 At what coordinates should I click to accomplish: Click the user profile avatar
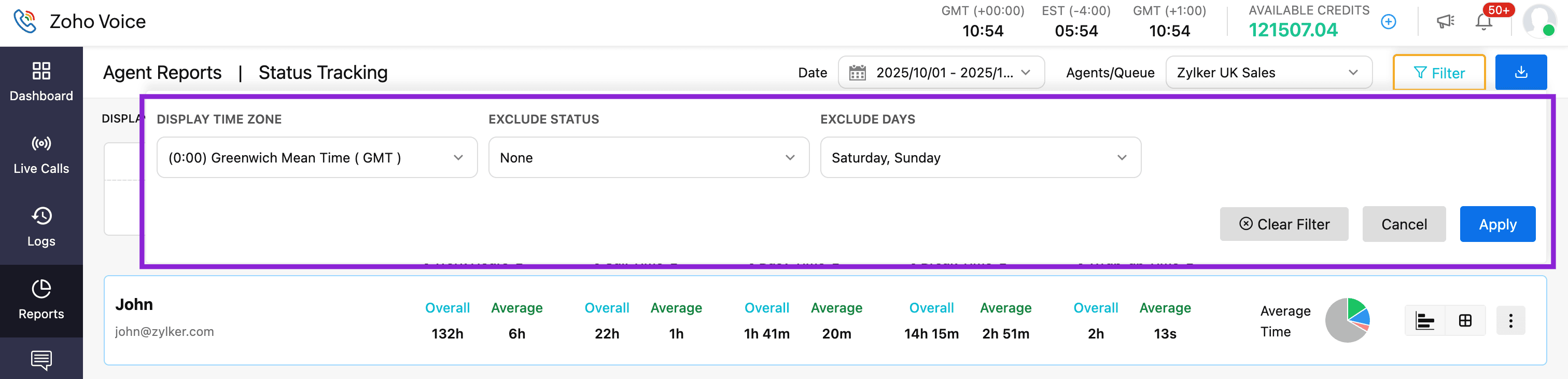pos(1538,21)
